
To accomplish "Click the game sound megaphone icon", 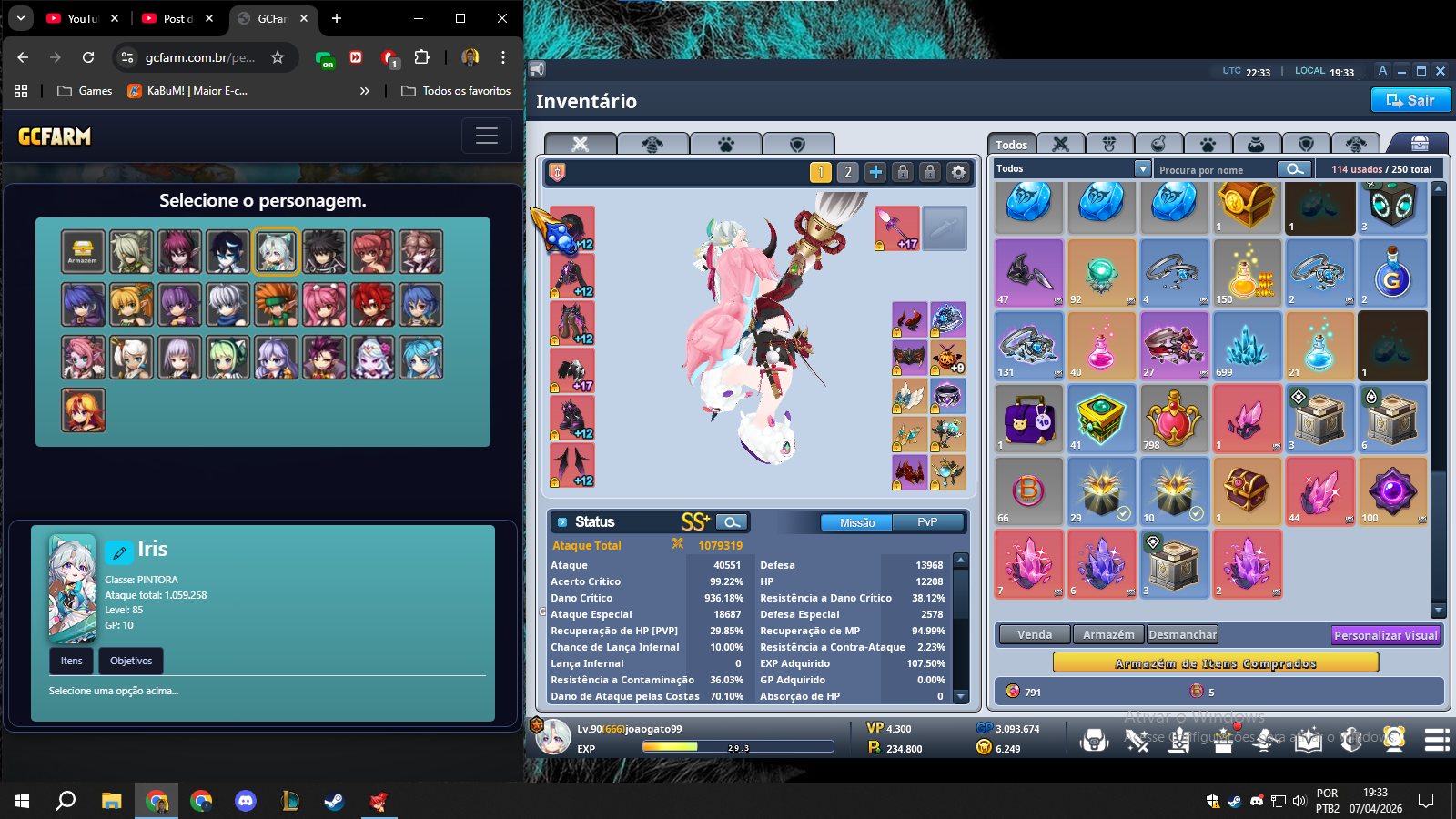I will (x=538, y=69).
